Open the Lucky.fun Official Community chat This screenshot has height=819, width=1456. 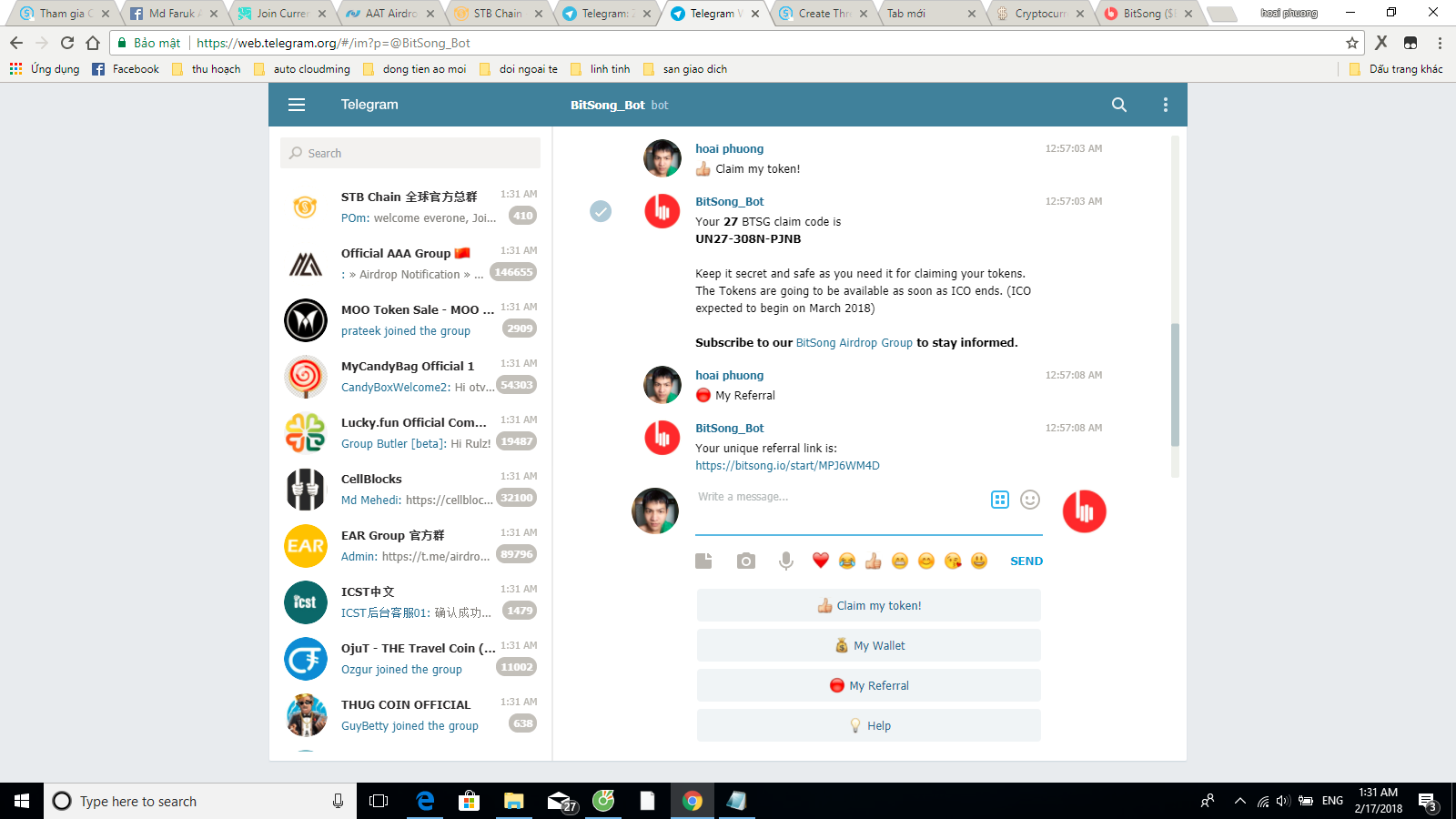410,433
